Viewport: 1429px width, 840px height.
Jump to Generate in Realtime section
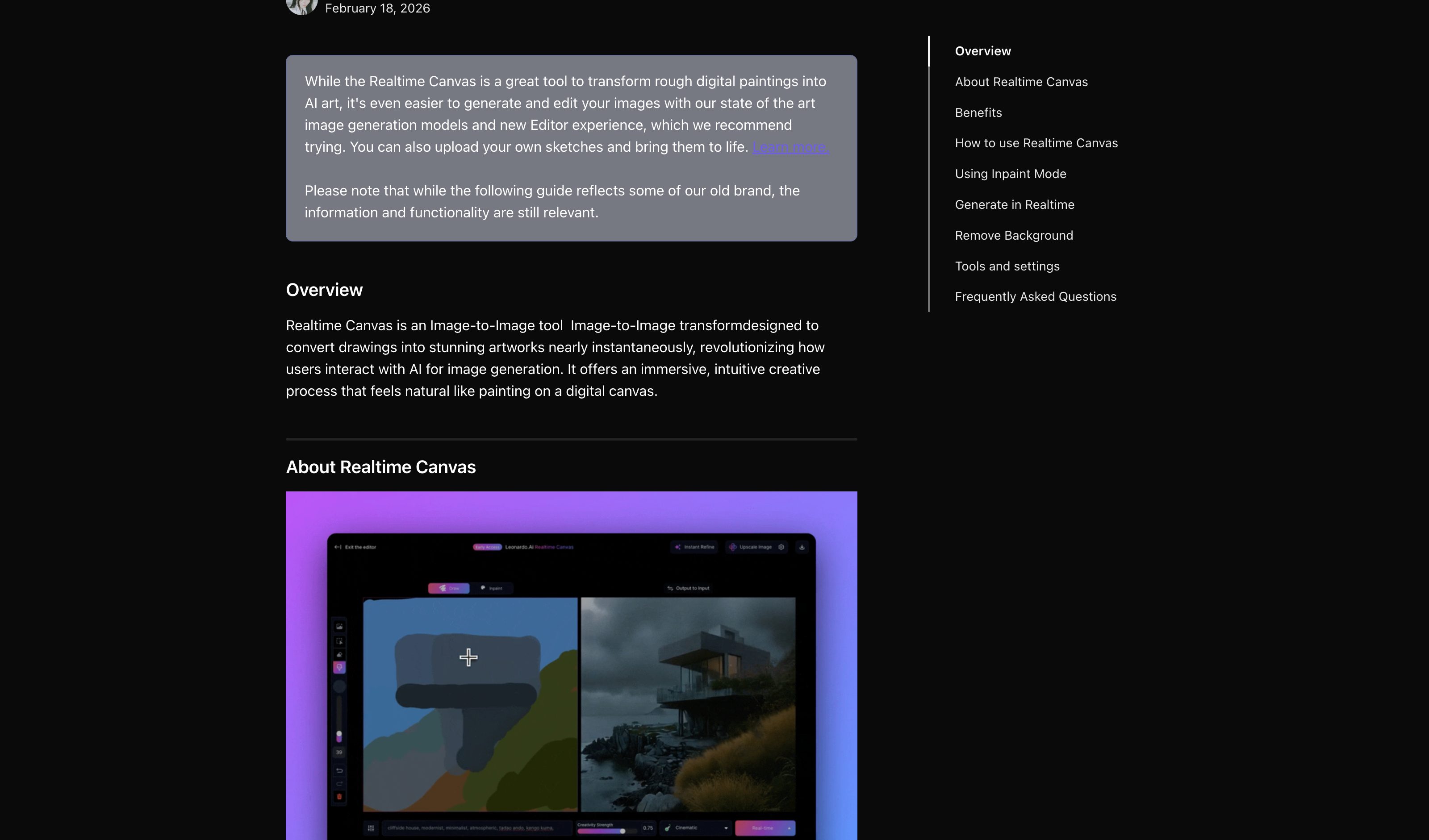(x=1015, y=204)
